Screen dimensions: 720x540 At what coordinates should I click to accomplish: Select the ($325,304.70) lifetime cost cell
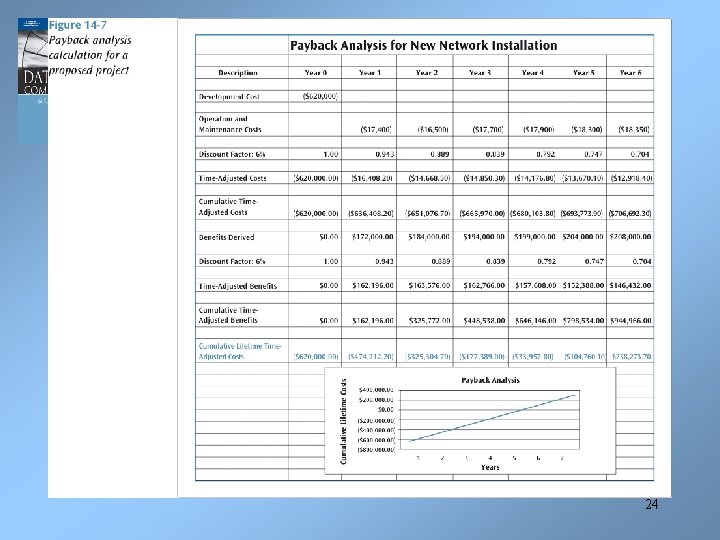tap(428, 357)
